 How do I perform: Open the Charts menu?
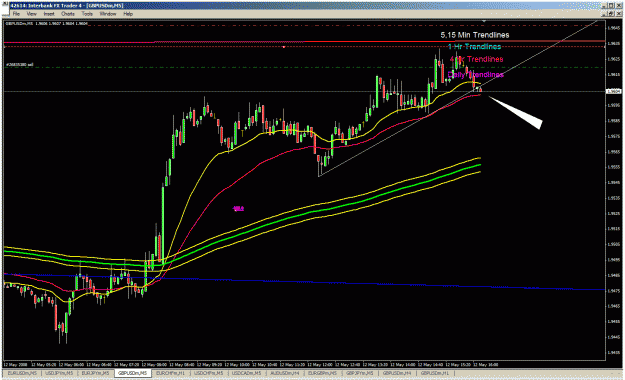pyautogui.click(x=68, y=14)
